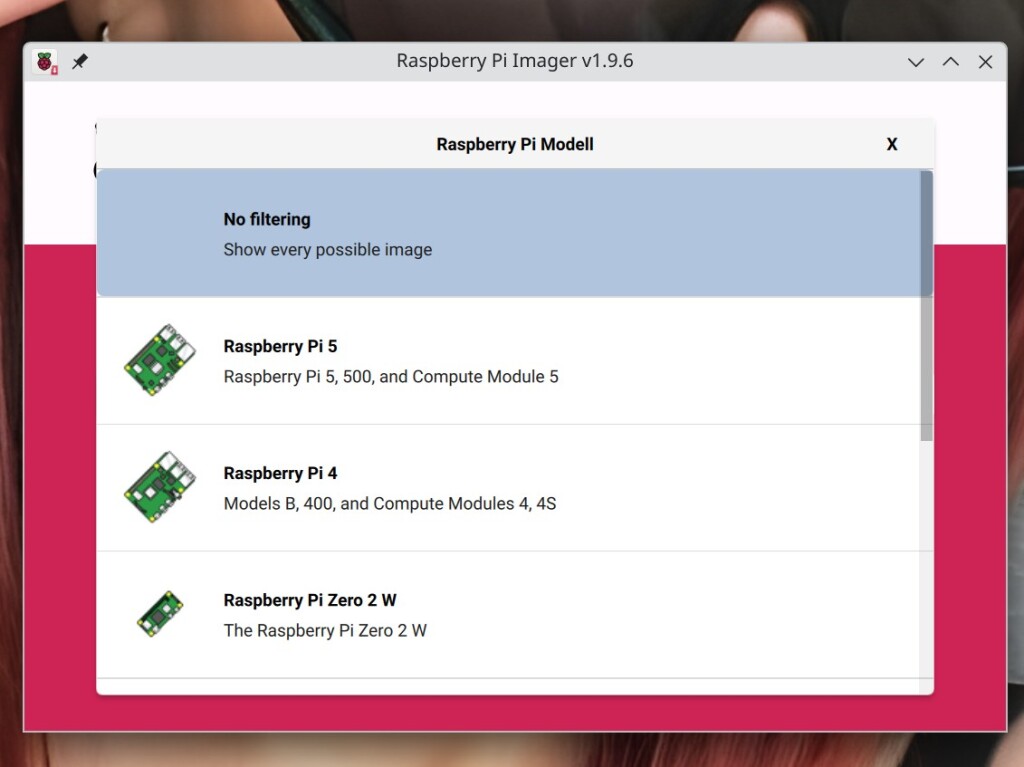Click the Raspberry Pi Imager app icon in the title bar
The height and width of the screenshot is (767, 1024).
(x=45, y=62)
